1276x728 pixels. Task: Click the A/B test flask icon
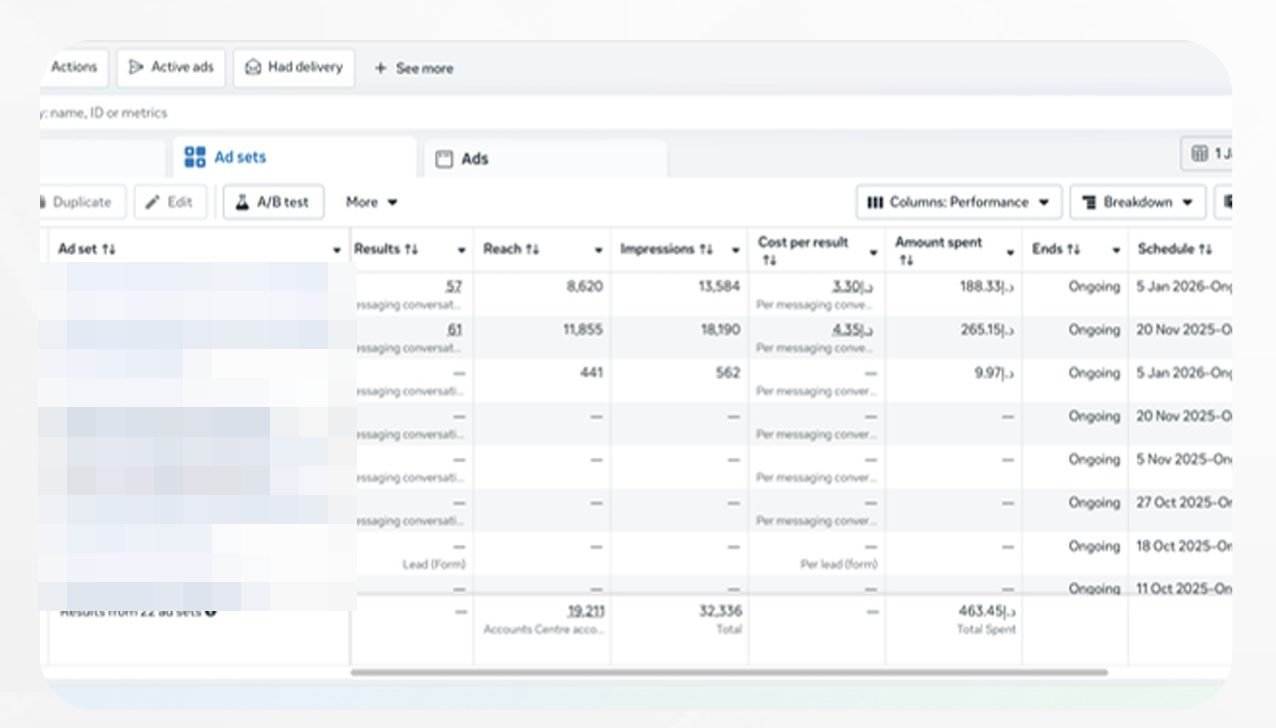click(x=242, y=202)
